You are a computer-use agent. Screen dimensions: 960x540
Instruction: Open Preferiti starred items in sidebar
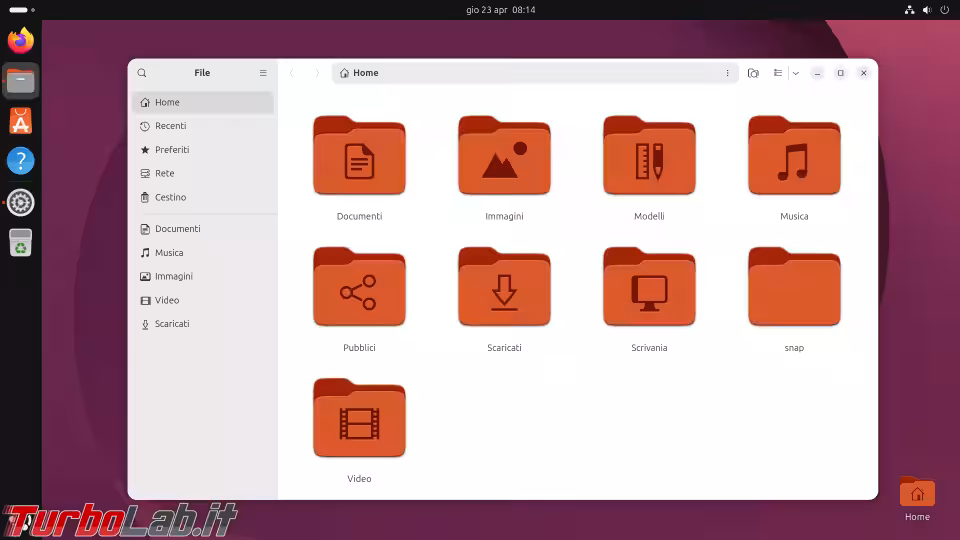(x=171, y=150)
